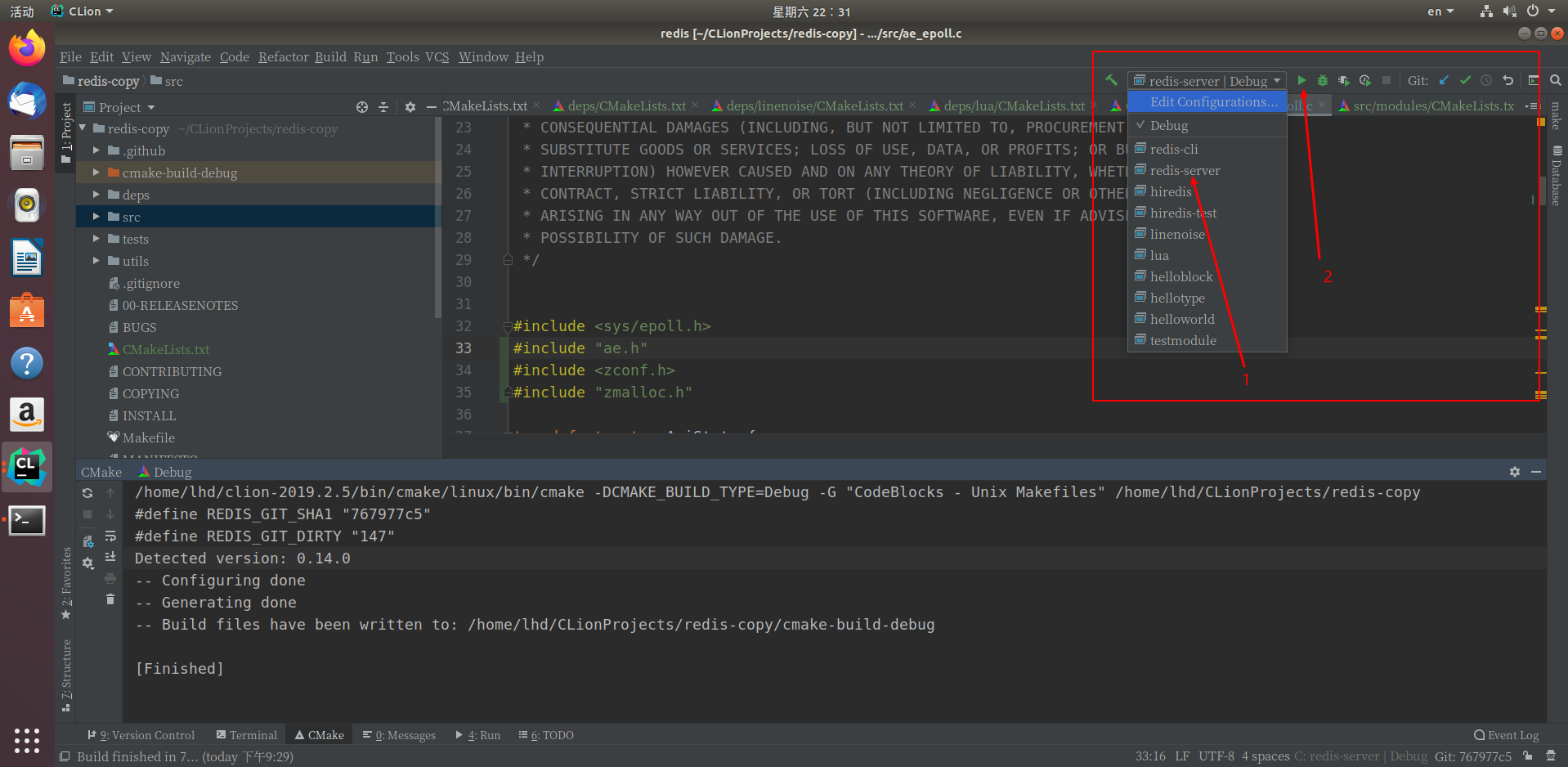Toggle the 1: Project side panel

[x=66, y=133]
